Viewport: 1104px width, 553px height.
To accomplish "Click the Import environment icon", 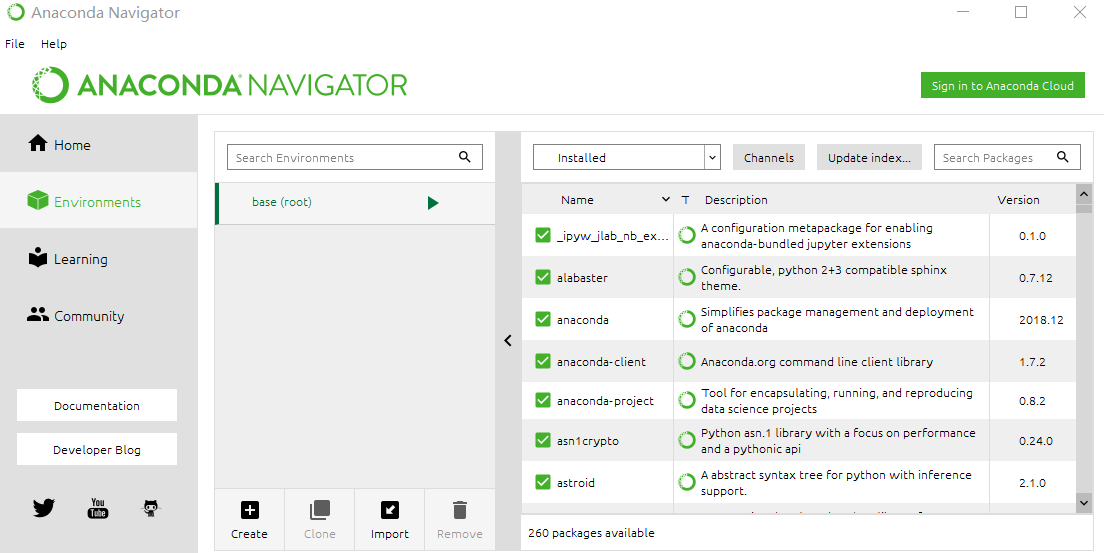I will click(x=389, y=509).
